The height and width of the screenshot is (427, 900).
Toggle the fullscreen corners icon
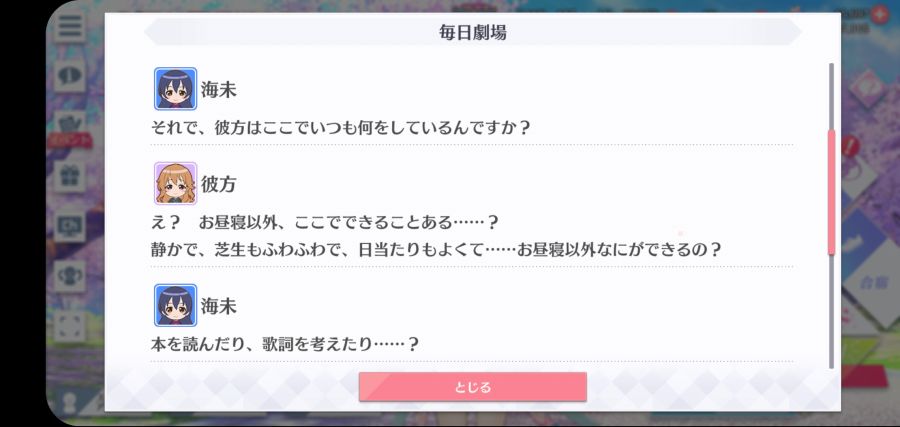(70, 325)
